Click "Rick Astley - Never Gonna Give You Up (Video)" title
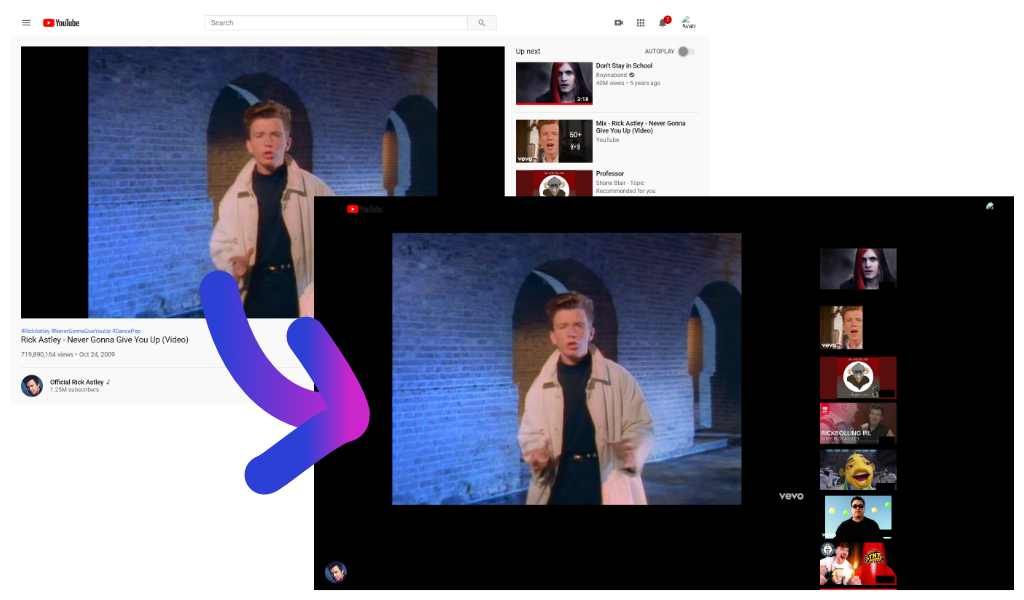 coord(104,340)
